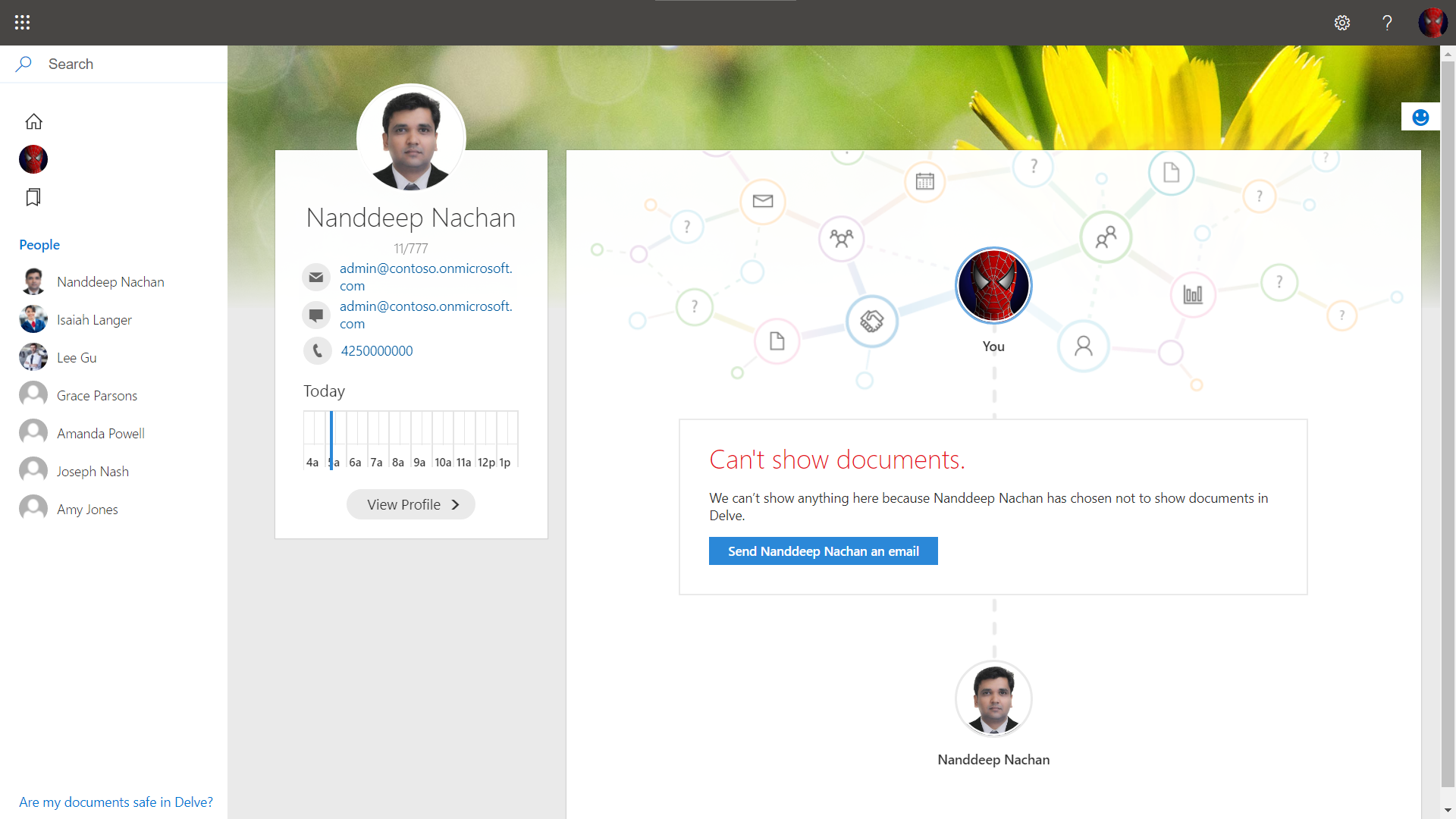Open the app launcher waffle icon

pos(22,22)
